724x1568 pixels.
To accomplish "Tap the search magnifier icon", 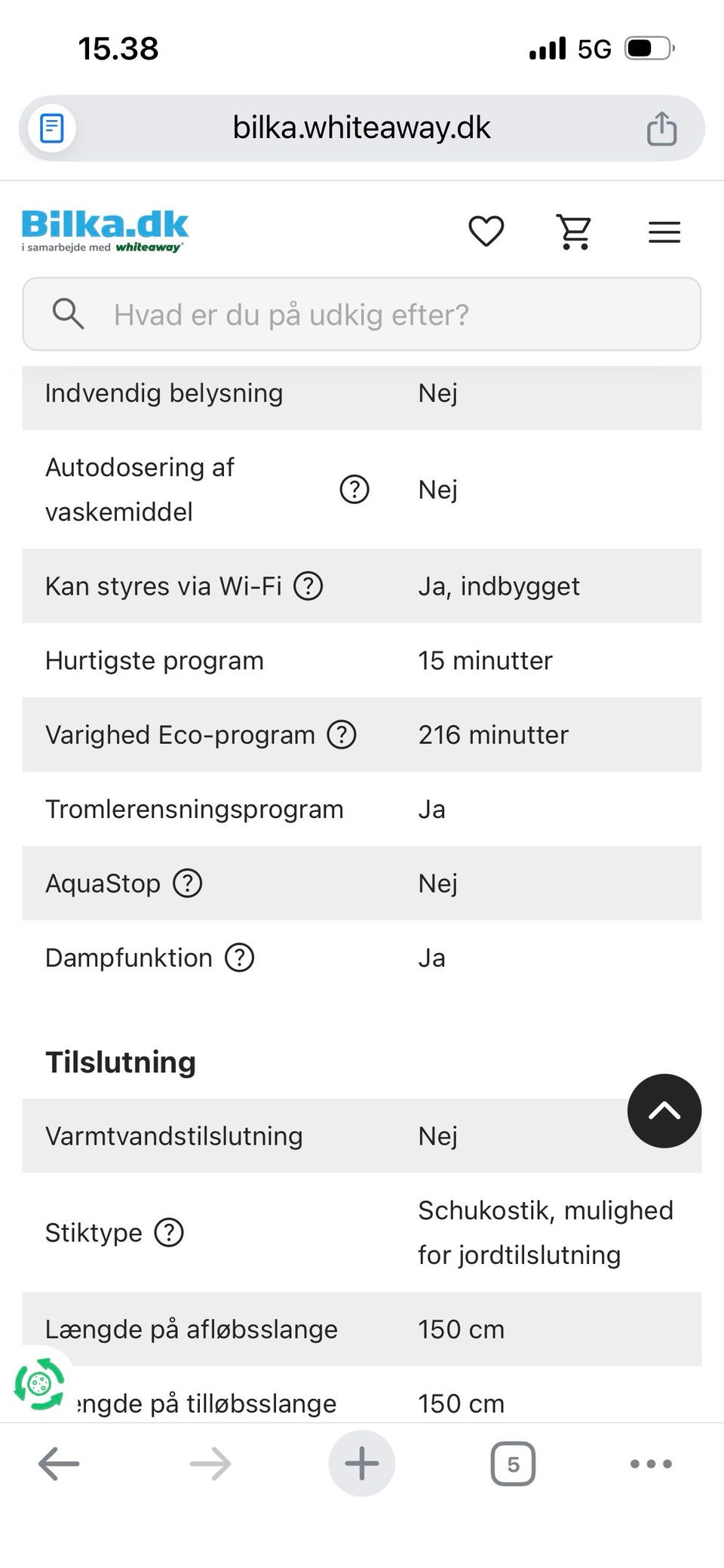I will 68,314.
